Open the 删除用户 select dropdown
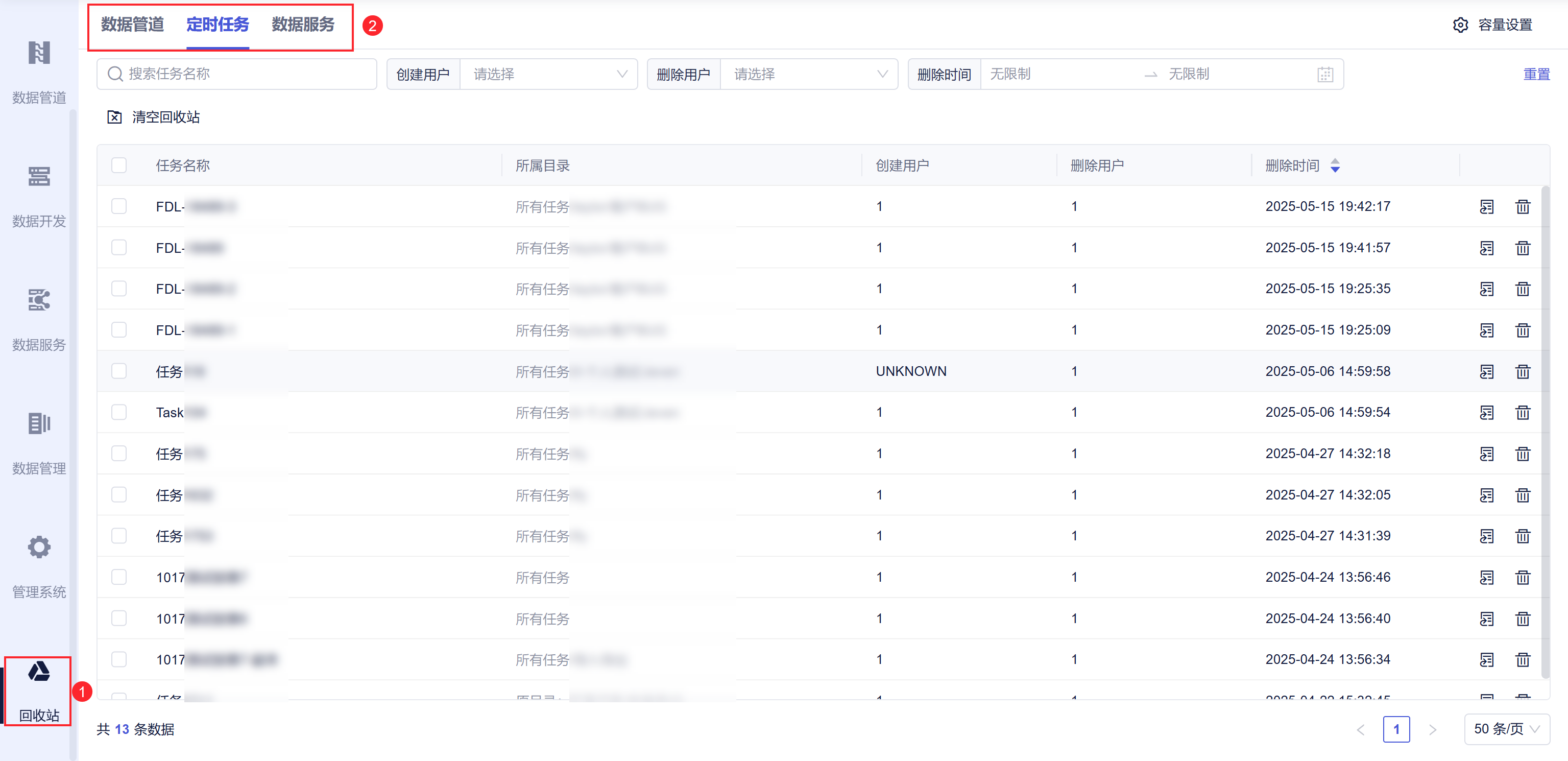The image size is (1568, 761). pyautogui.click(x=809, y=74)
